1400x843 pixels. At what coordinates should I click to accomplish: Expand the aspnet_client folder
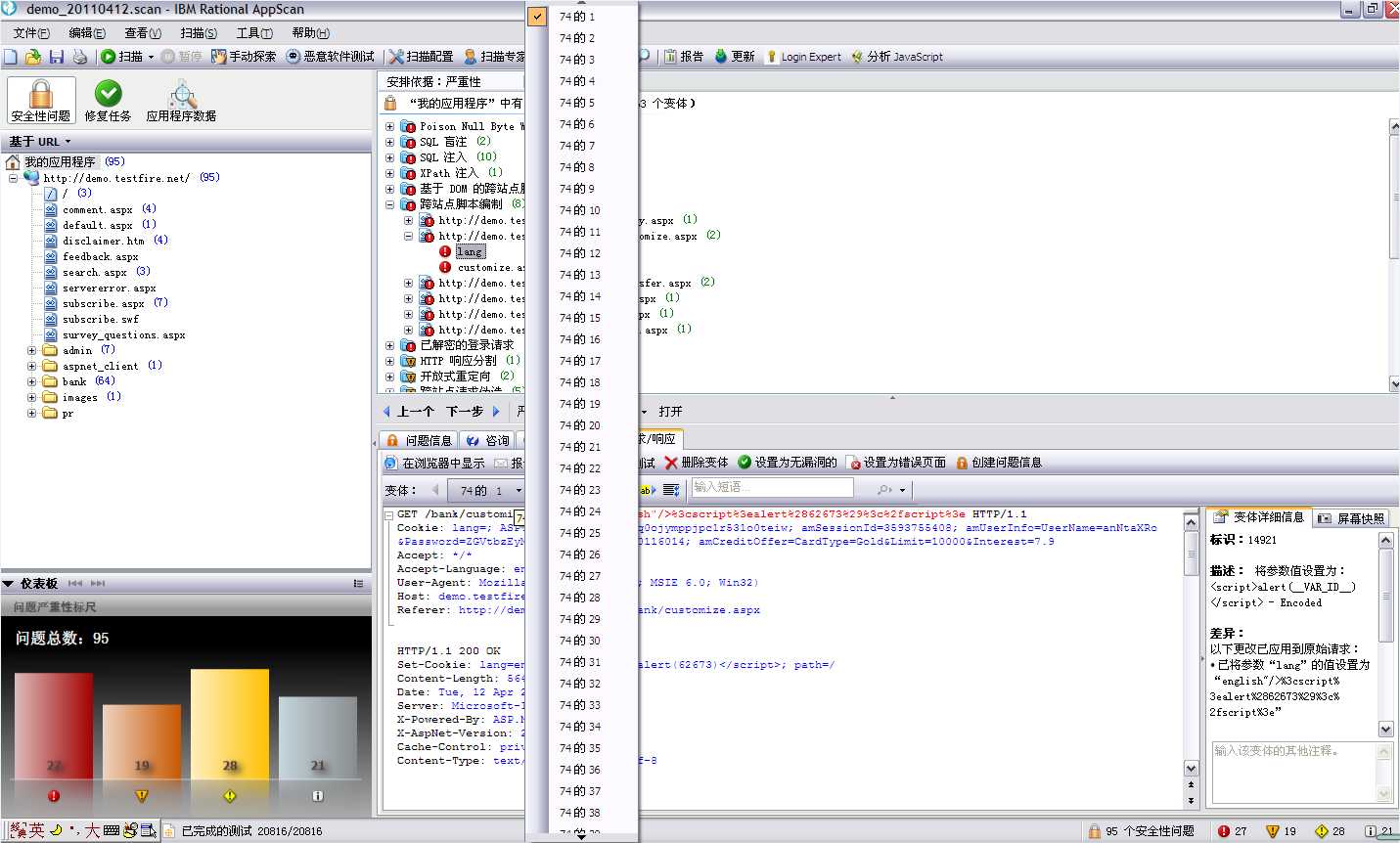coord(31,366)
